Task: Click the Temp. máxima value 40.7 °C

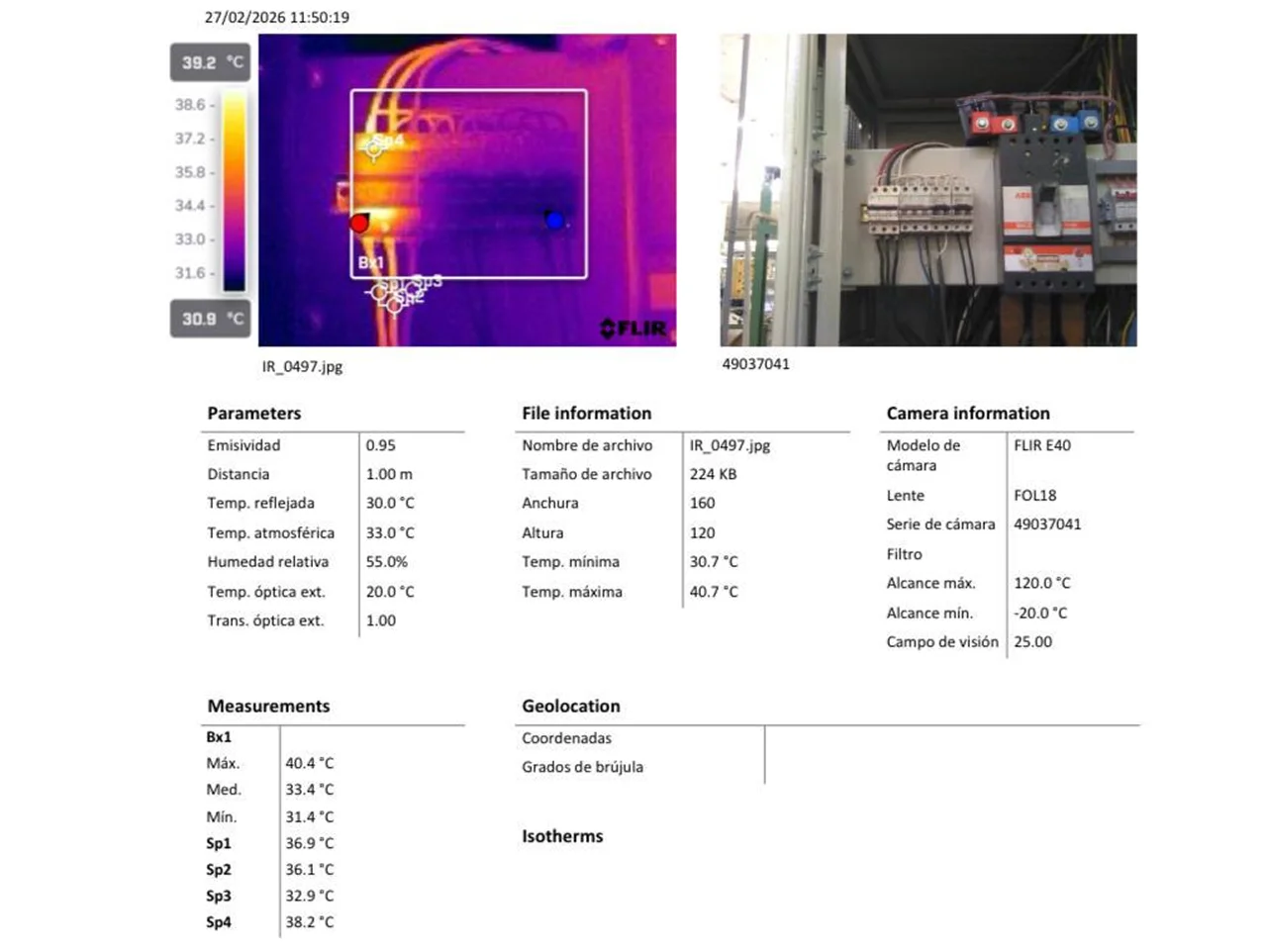Action: (x=714, y=592)
